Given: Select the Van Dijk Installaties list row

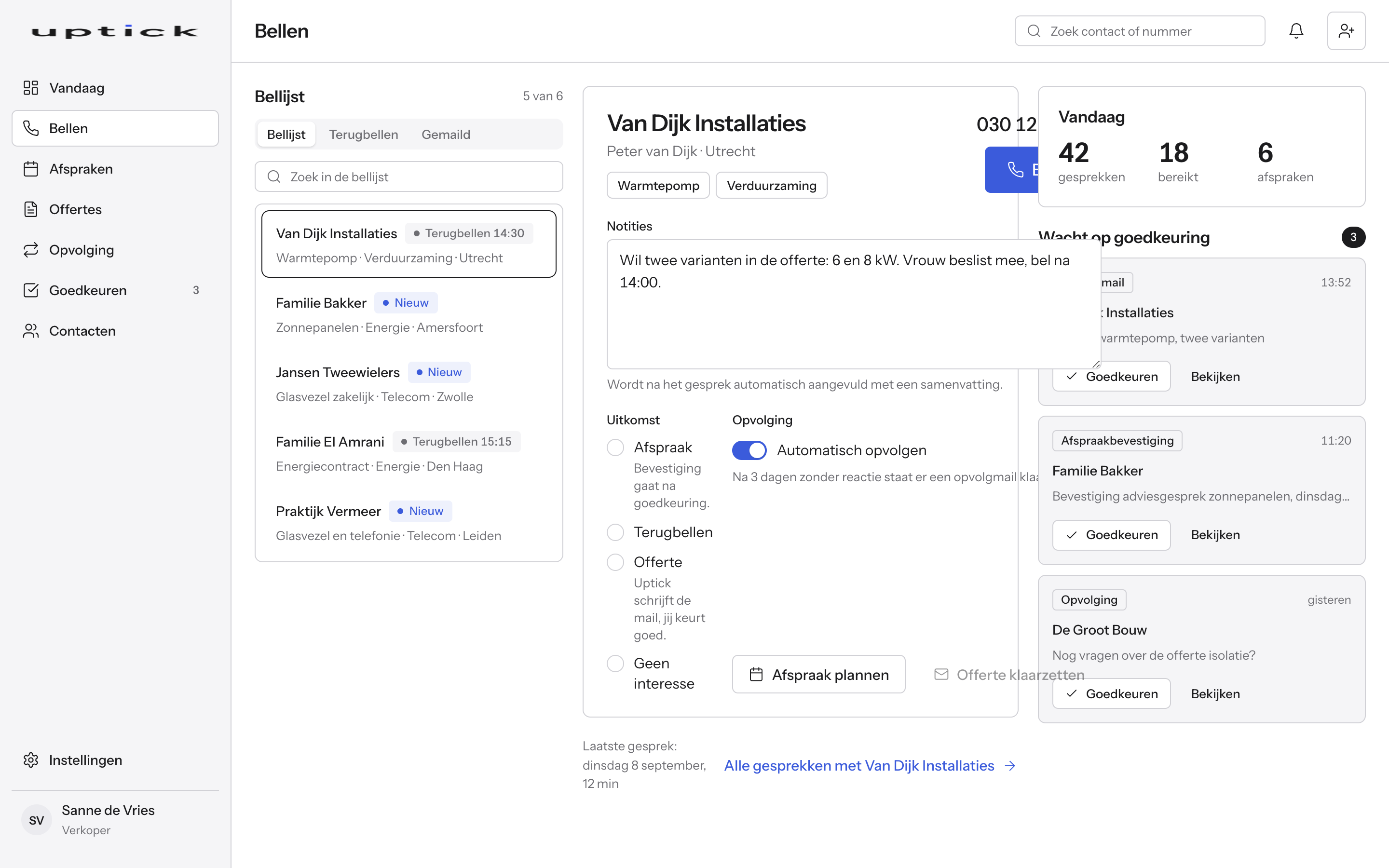Looking at the screenshot, I should click(409, 244).
